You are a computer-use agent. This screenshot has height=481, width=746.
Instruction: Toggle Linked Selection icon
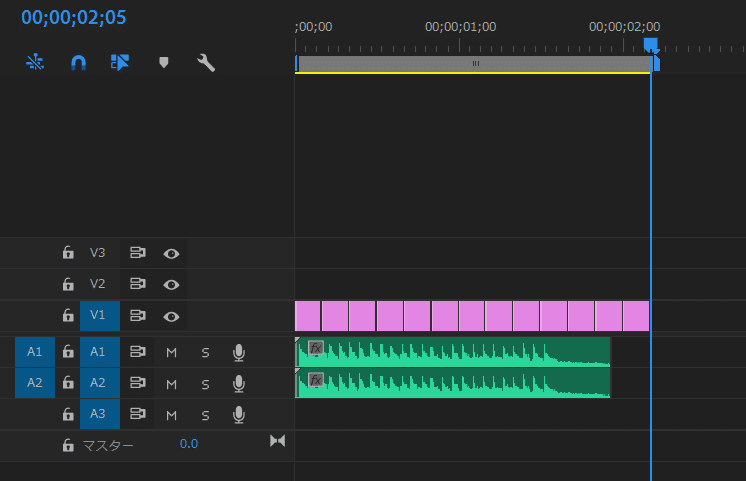[x=120, y=62]
